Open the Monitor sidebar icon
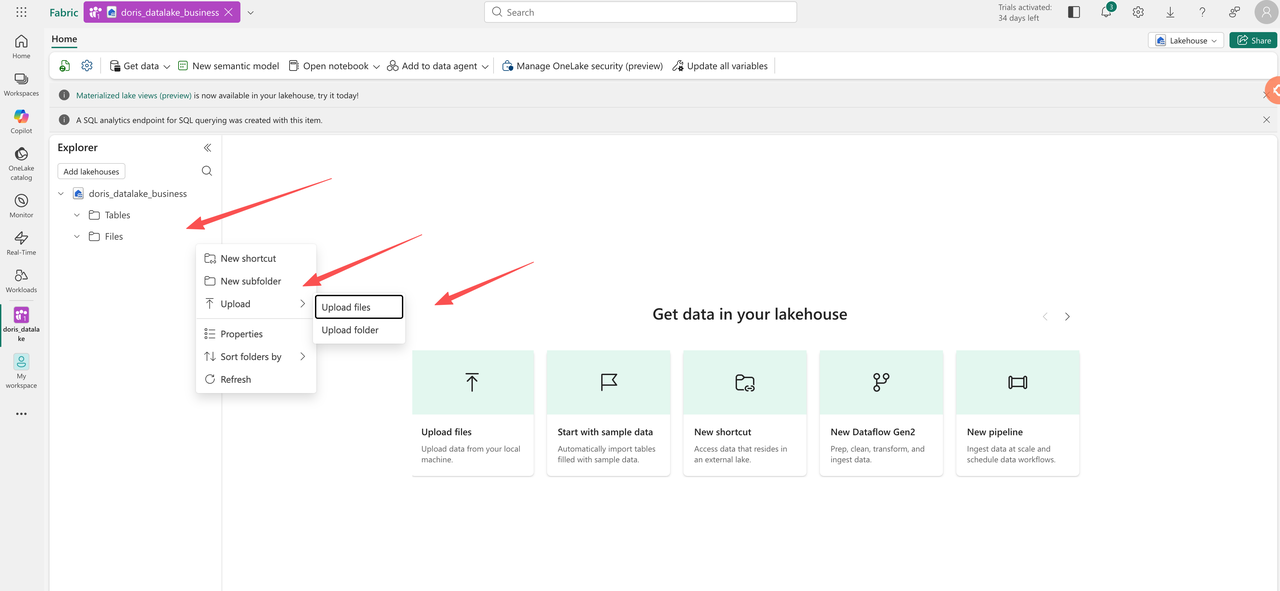This screenshot has width=1280, height=591. click(x=21, y=202)
